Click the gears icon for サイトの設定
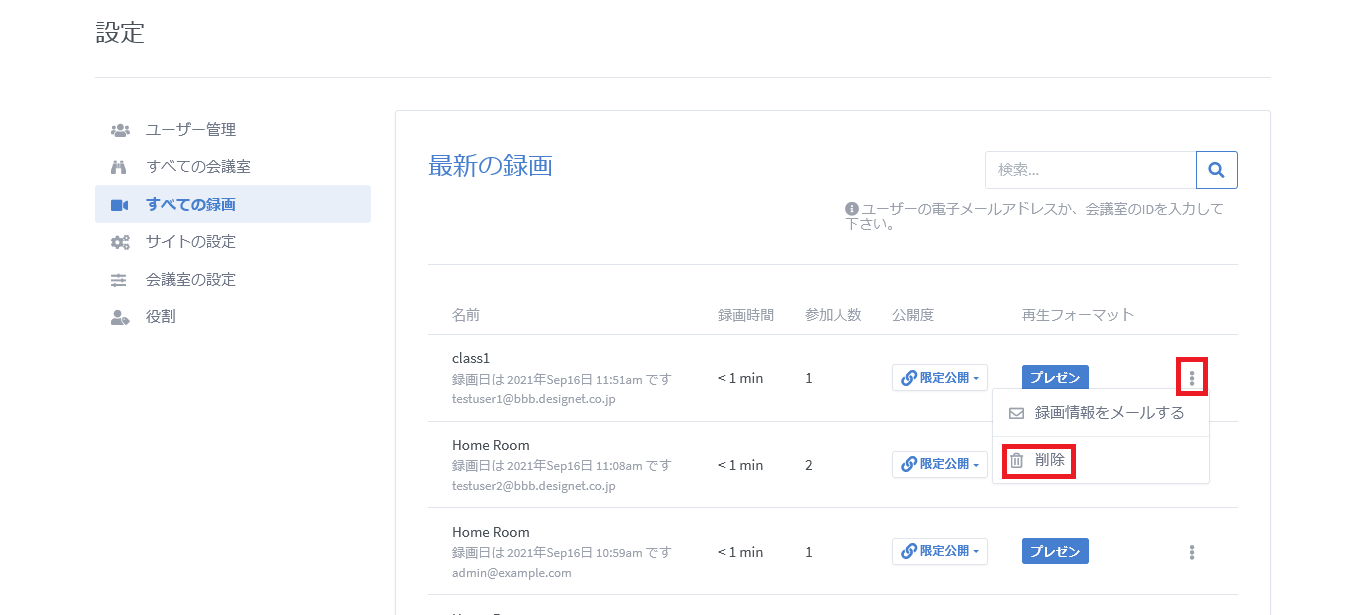The width and height of the screenshot is (1366, 615). pos(120,242)
